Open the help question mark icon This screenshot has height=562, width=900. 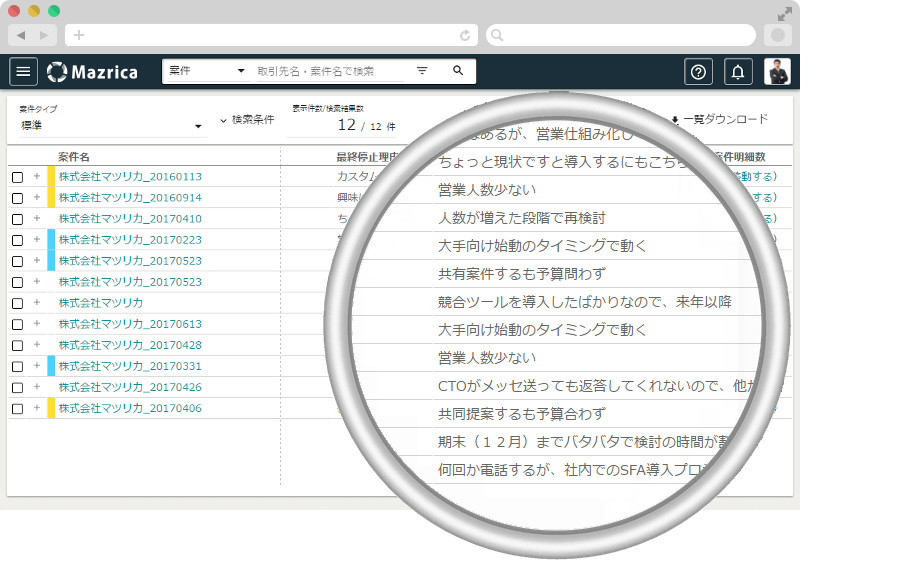(x=698, y=71)
